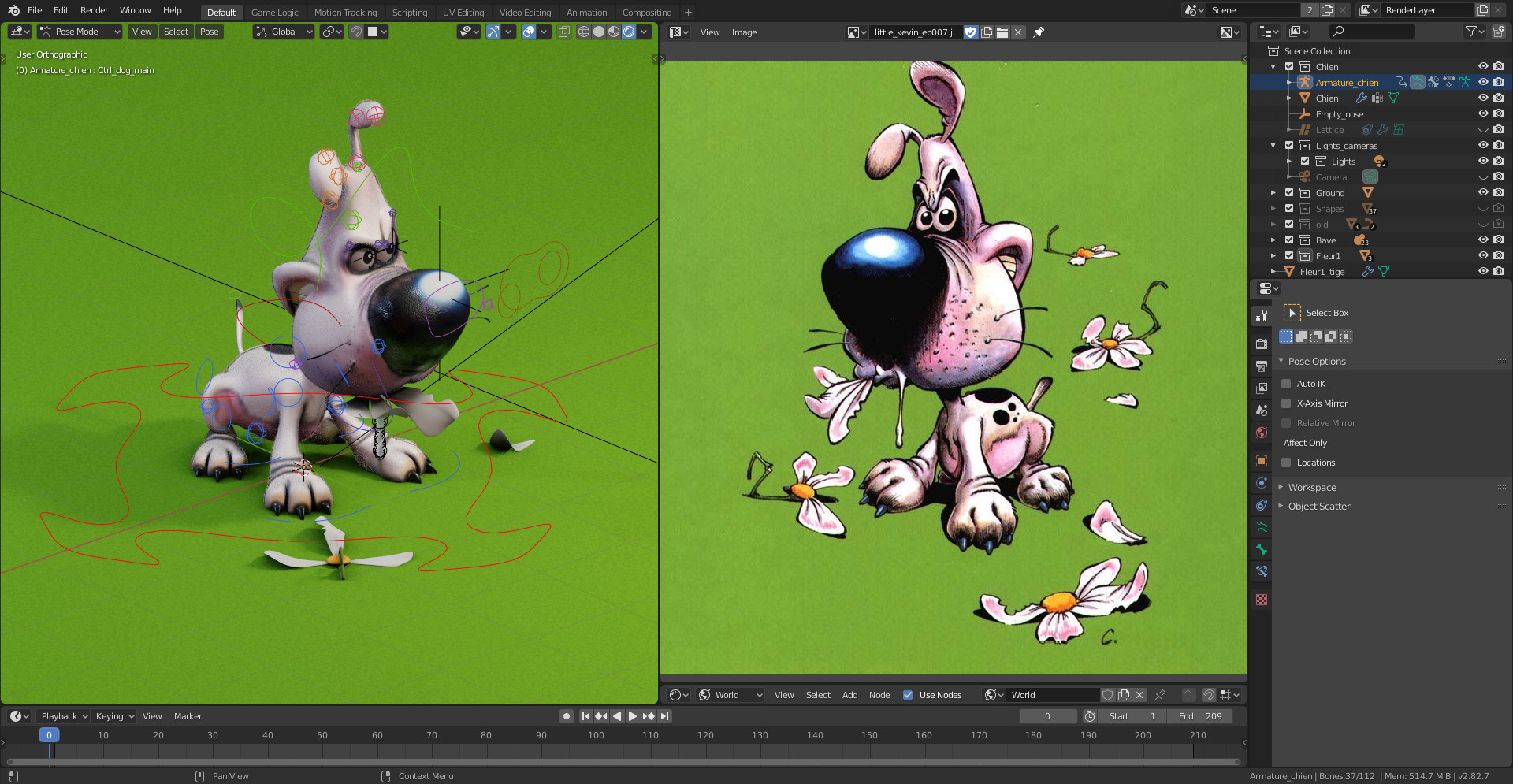The image size is (1513, 784).
Task: Open the Playback dropdown in timeline
Action: pyautogui.click(x=64, y=716)
